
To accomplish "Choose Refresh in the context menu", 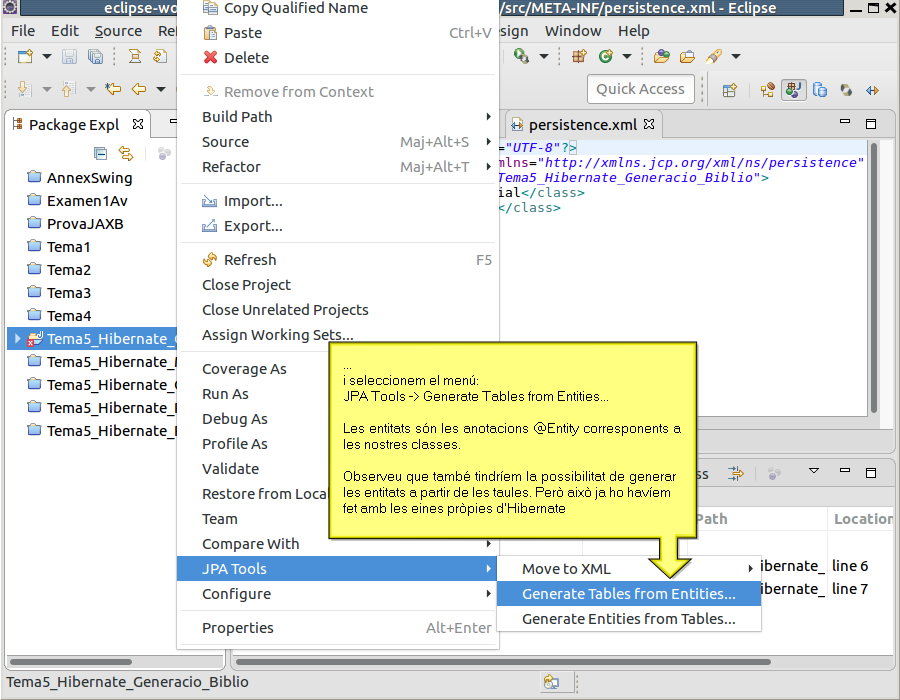I will pyautogui.click(x=338, y=260).
